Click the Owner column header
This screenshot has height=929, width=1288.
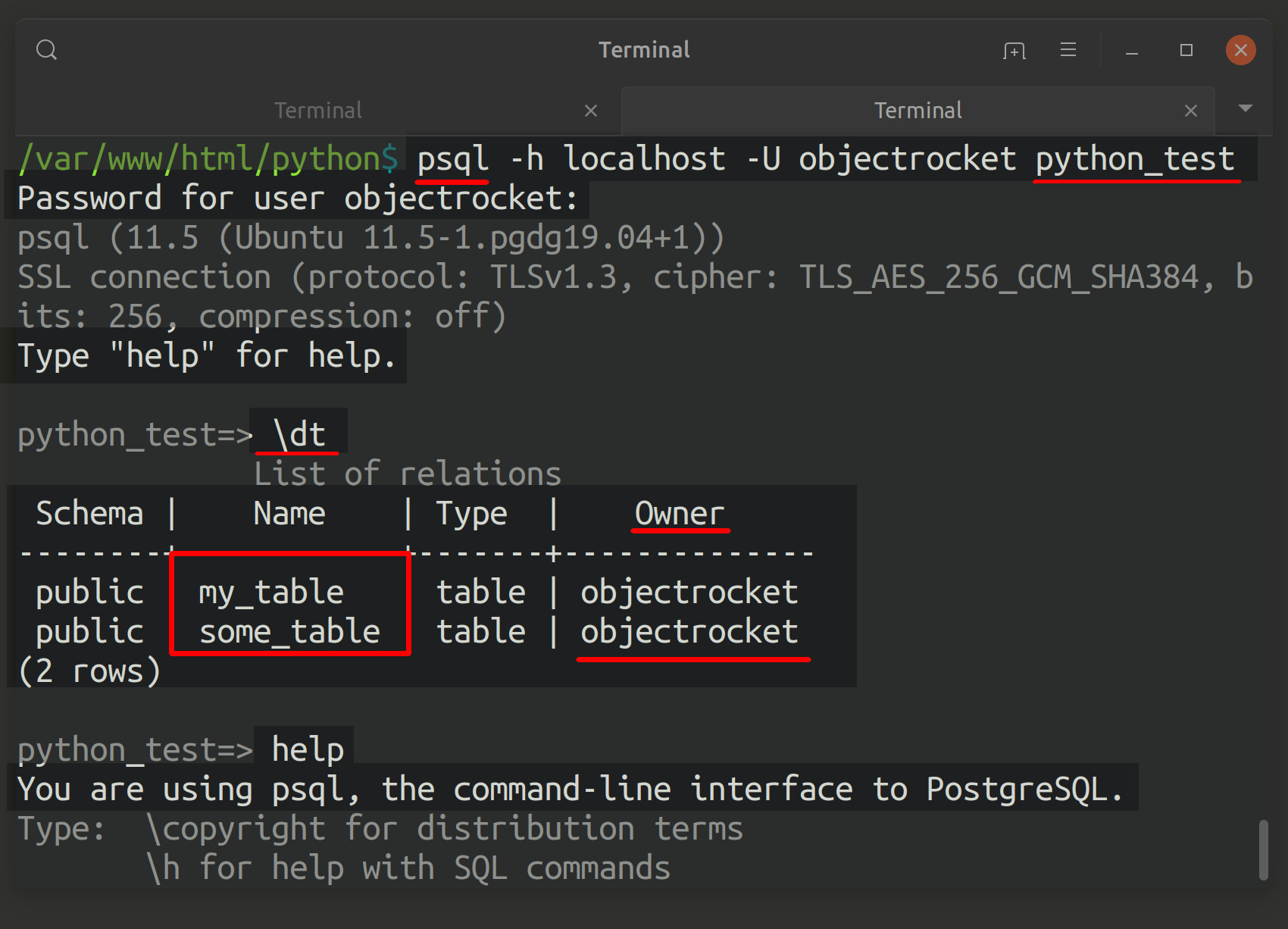click(680, 513)
